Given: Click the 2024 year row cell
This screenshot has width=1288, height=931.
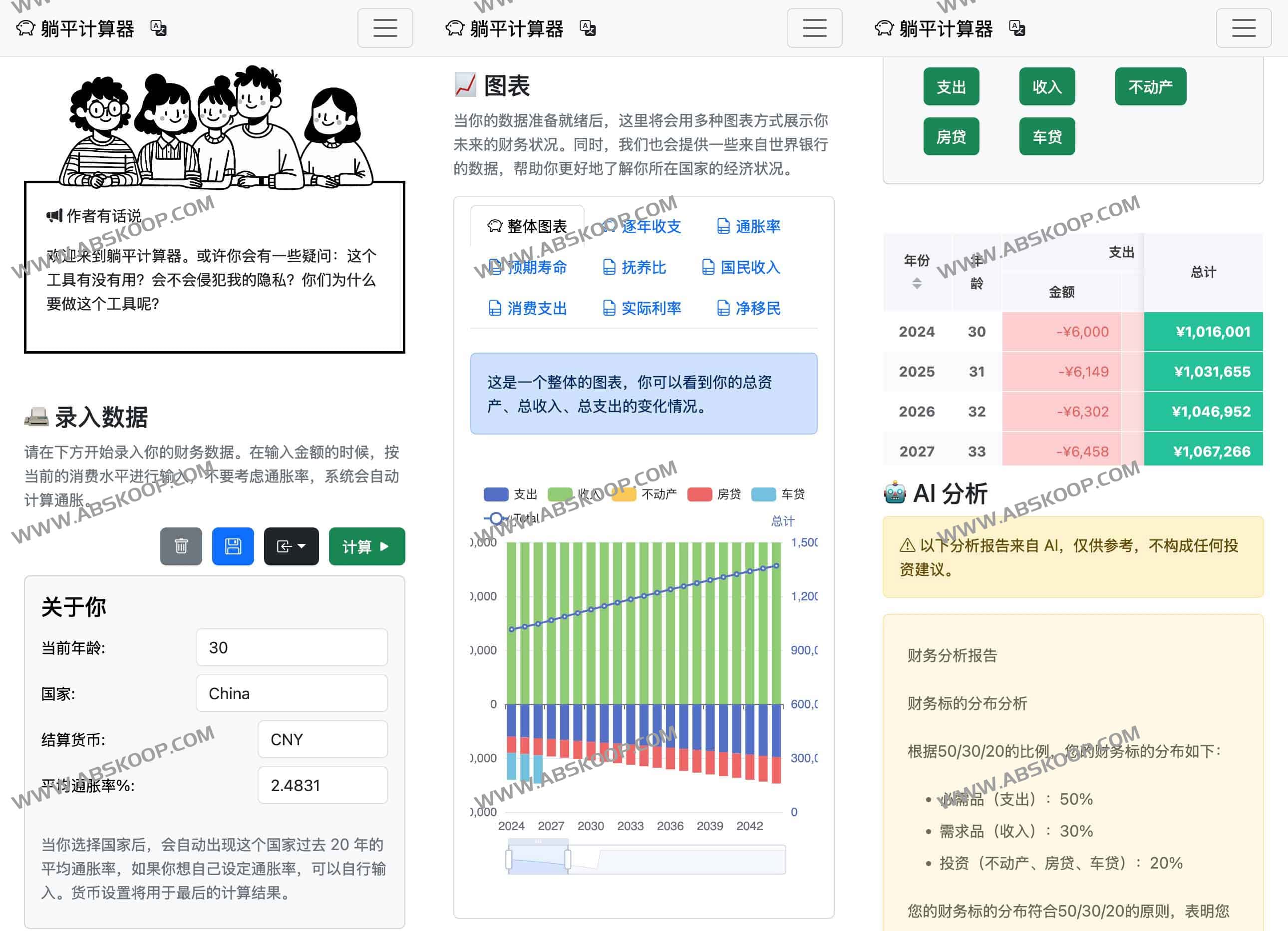Looking at the screenshot, I should (917, 332).
